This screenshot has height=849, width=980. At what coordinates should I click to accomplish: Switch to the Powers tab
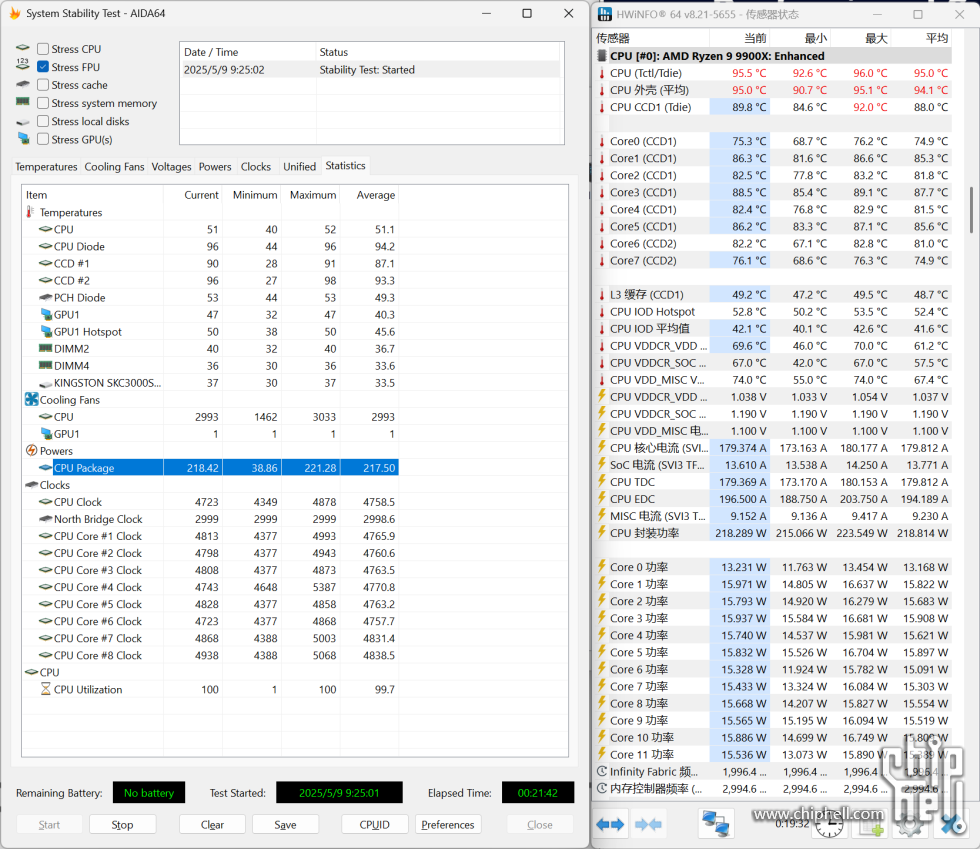click(x=215, y=166)
